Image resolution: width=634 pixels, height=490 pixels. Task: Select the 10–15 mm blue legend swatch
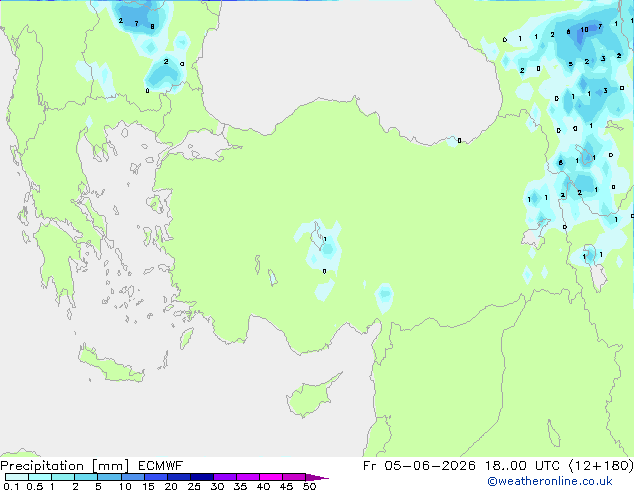(133, 477)
